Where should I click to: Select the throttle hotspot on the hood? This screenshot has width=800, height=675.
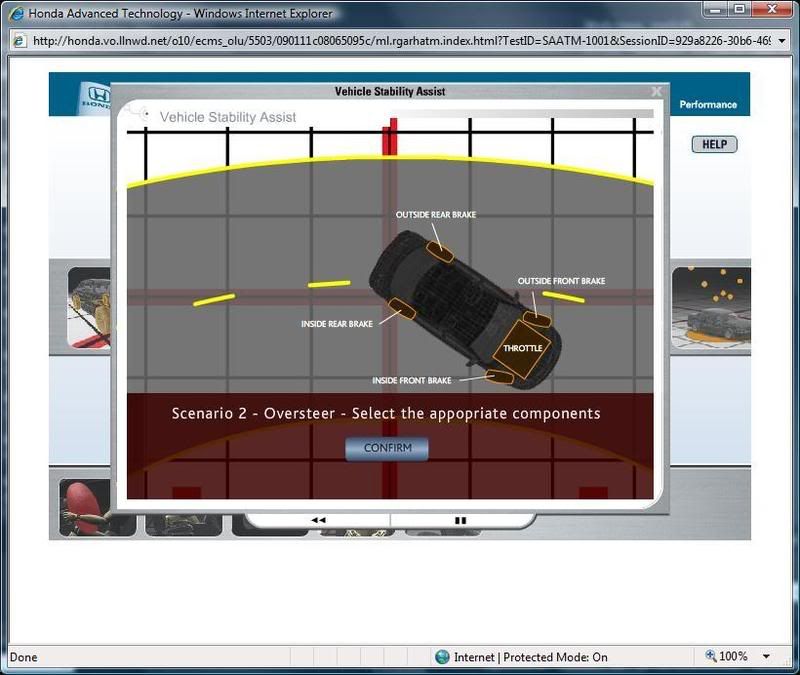pyautogui.click(x=521, y=349)
